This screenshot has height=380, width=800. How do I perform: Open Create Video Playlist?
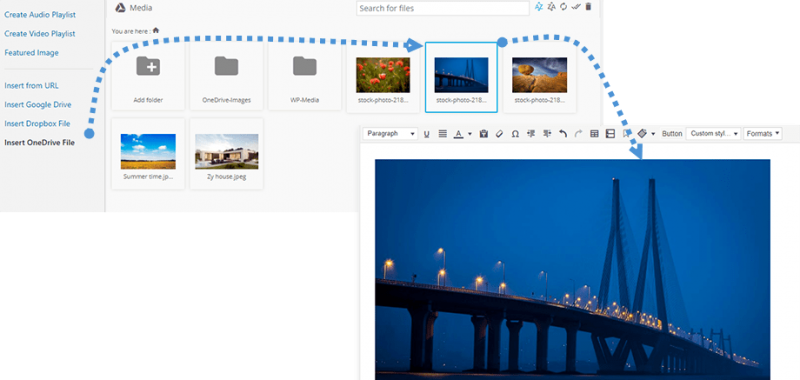[40, 34]
